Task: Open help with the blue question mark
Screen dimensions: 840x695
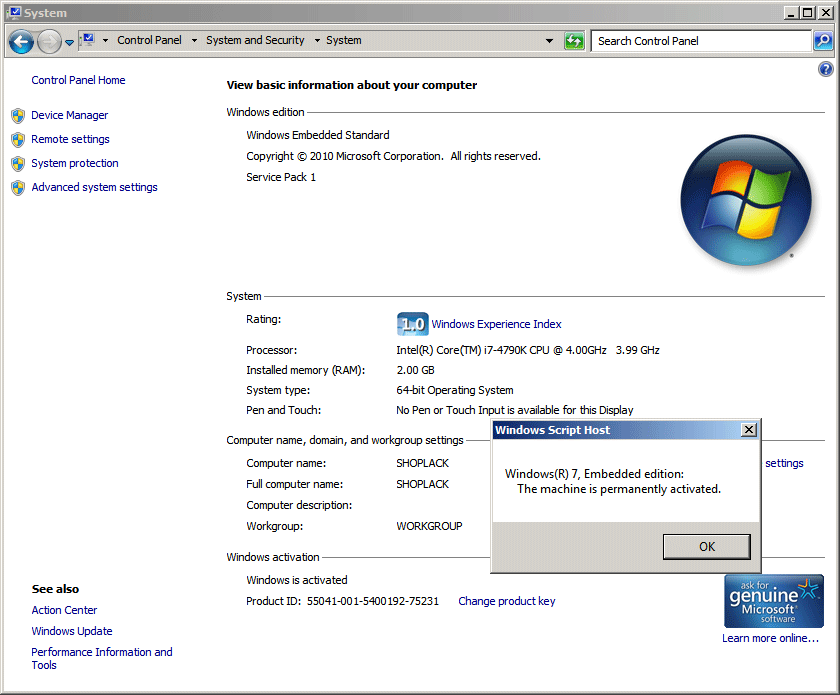Action: click(x=825, y=69)
